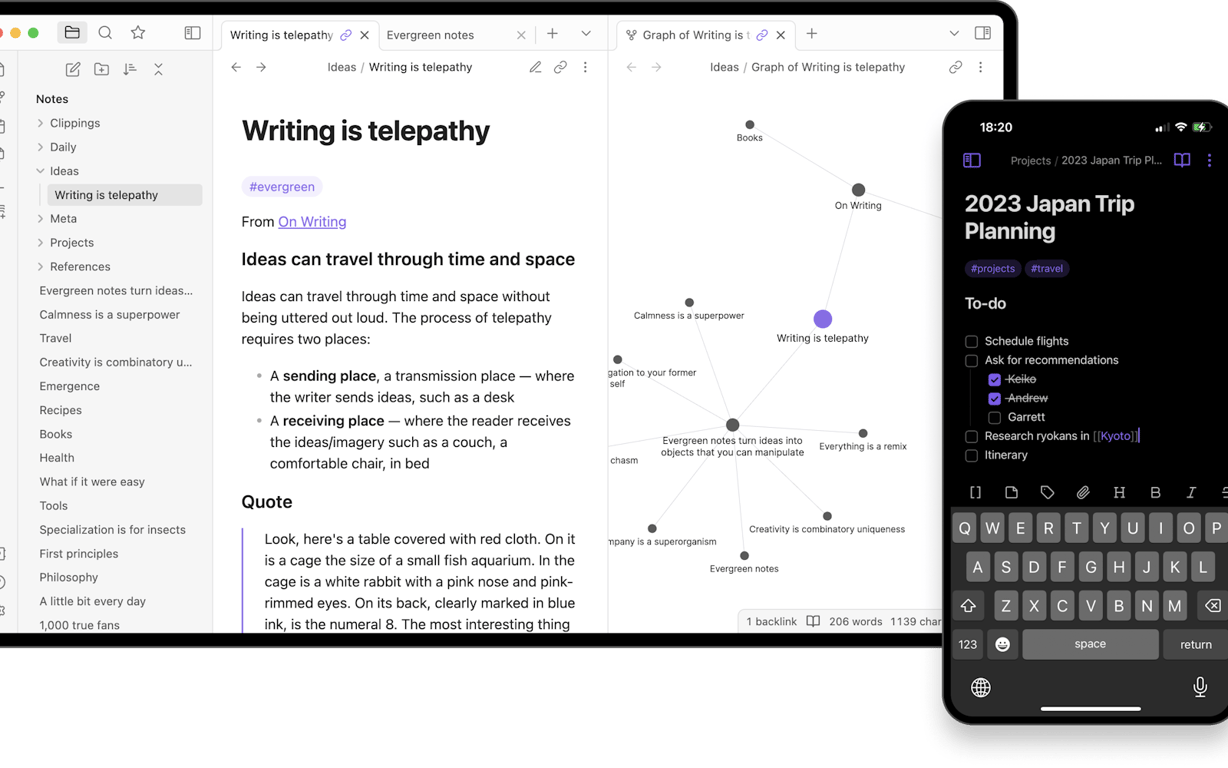
Task: Check the Itinerary checkbox
Action: pyautogui.click(x=971, y=455)
